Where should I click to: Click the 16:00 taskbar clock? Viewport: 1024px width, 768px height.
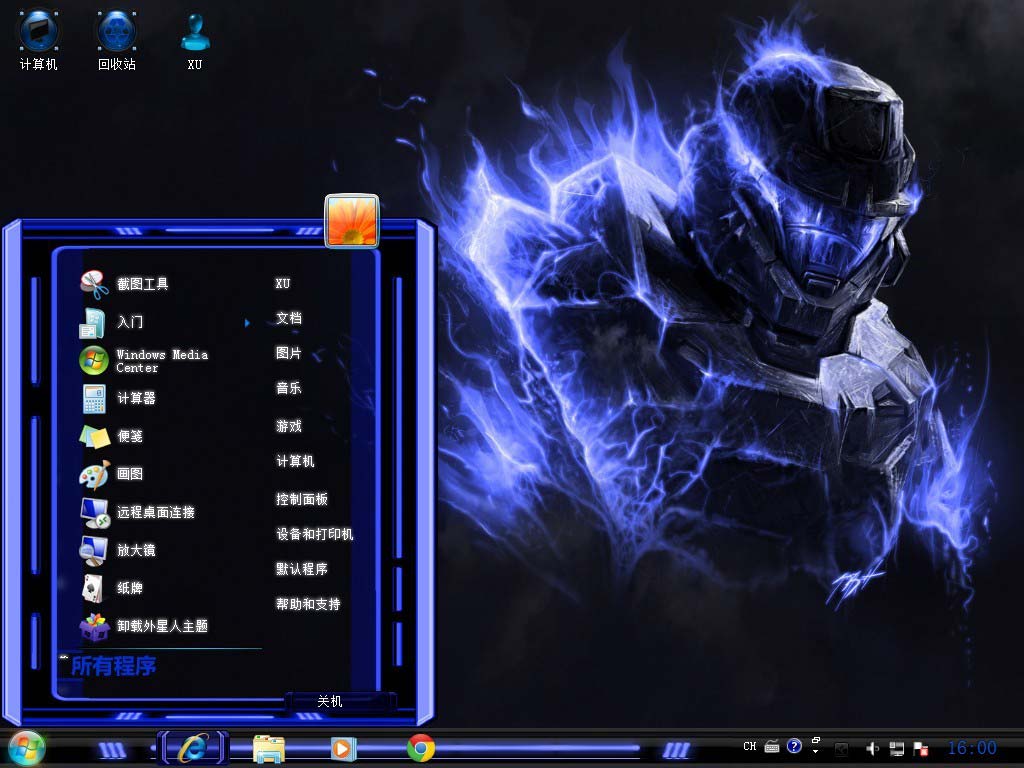(972, 748)
